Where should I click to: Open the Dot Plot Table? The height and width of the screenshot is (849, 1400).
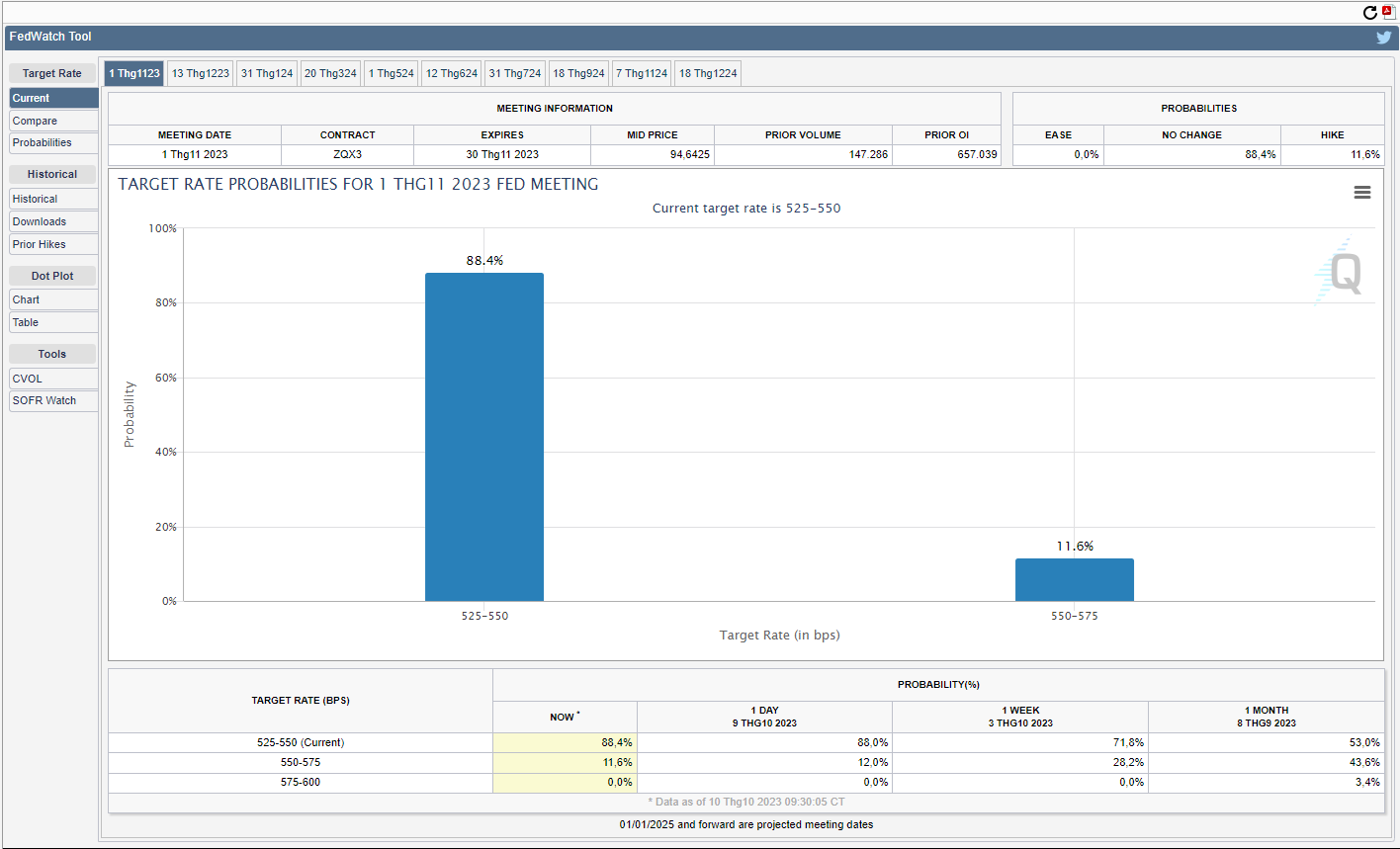[53, 322]
